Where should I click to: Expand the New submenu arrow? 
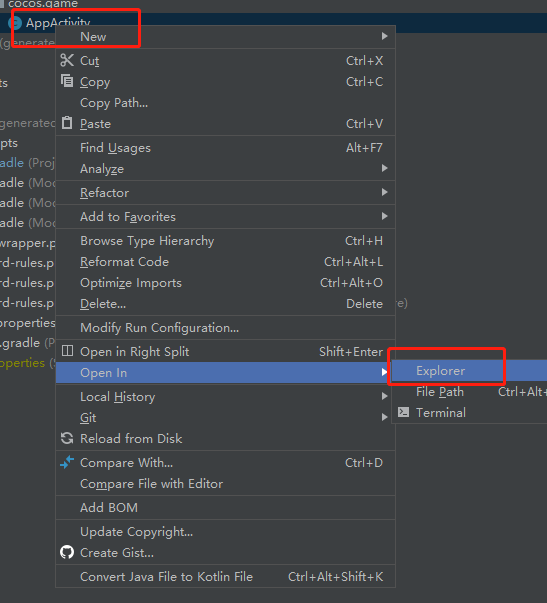384,36
